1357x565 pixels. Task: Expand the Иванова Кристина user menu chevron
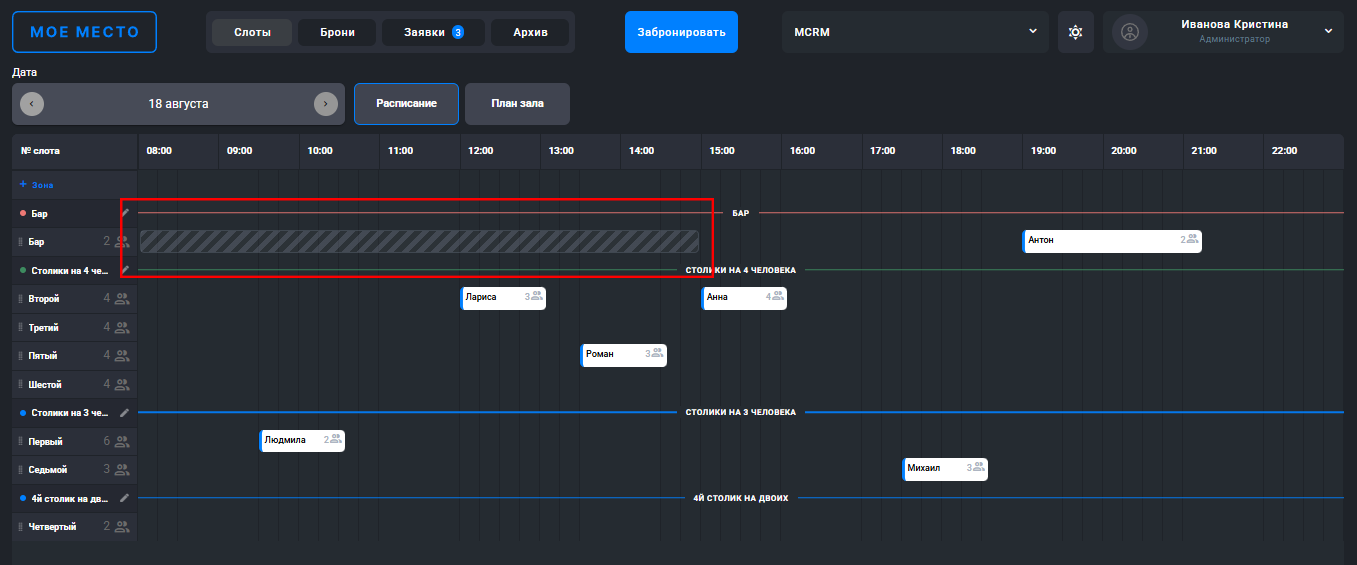coord(1328,31)
